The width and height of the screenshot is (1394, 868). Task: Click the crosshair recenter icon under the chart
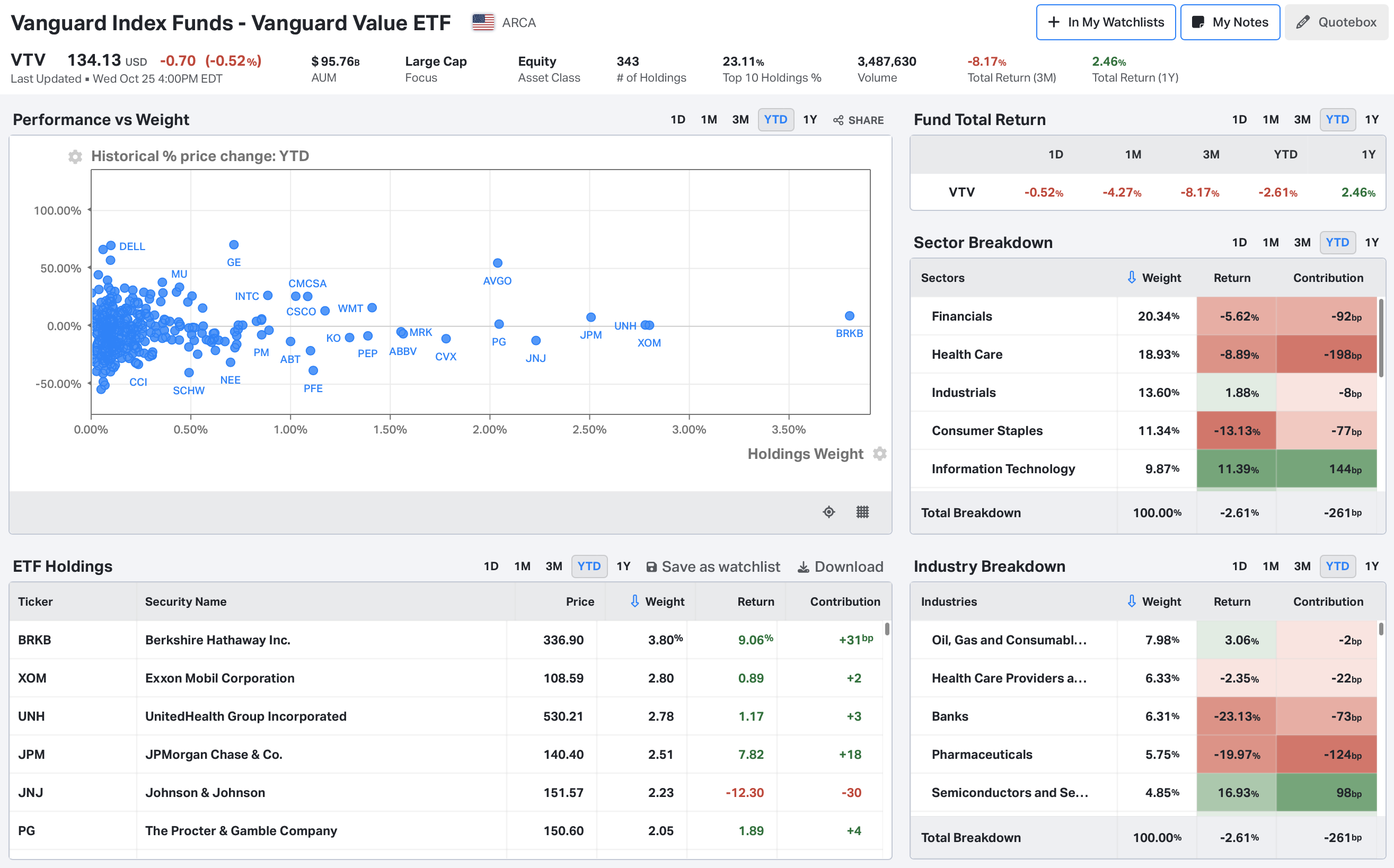point(828,511)
